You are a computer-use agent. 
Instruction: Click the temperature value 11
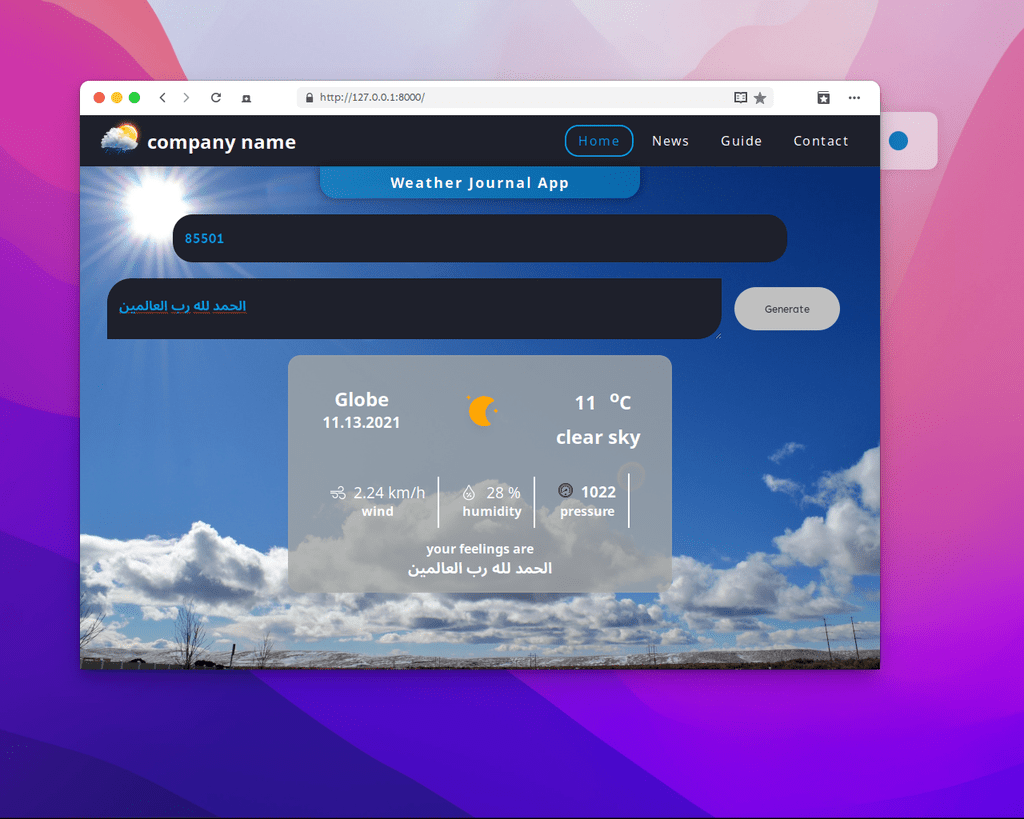point(585,403)
